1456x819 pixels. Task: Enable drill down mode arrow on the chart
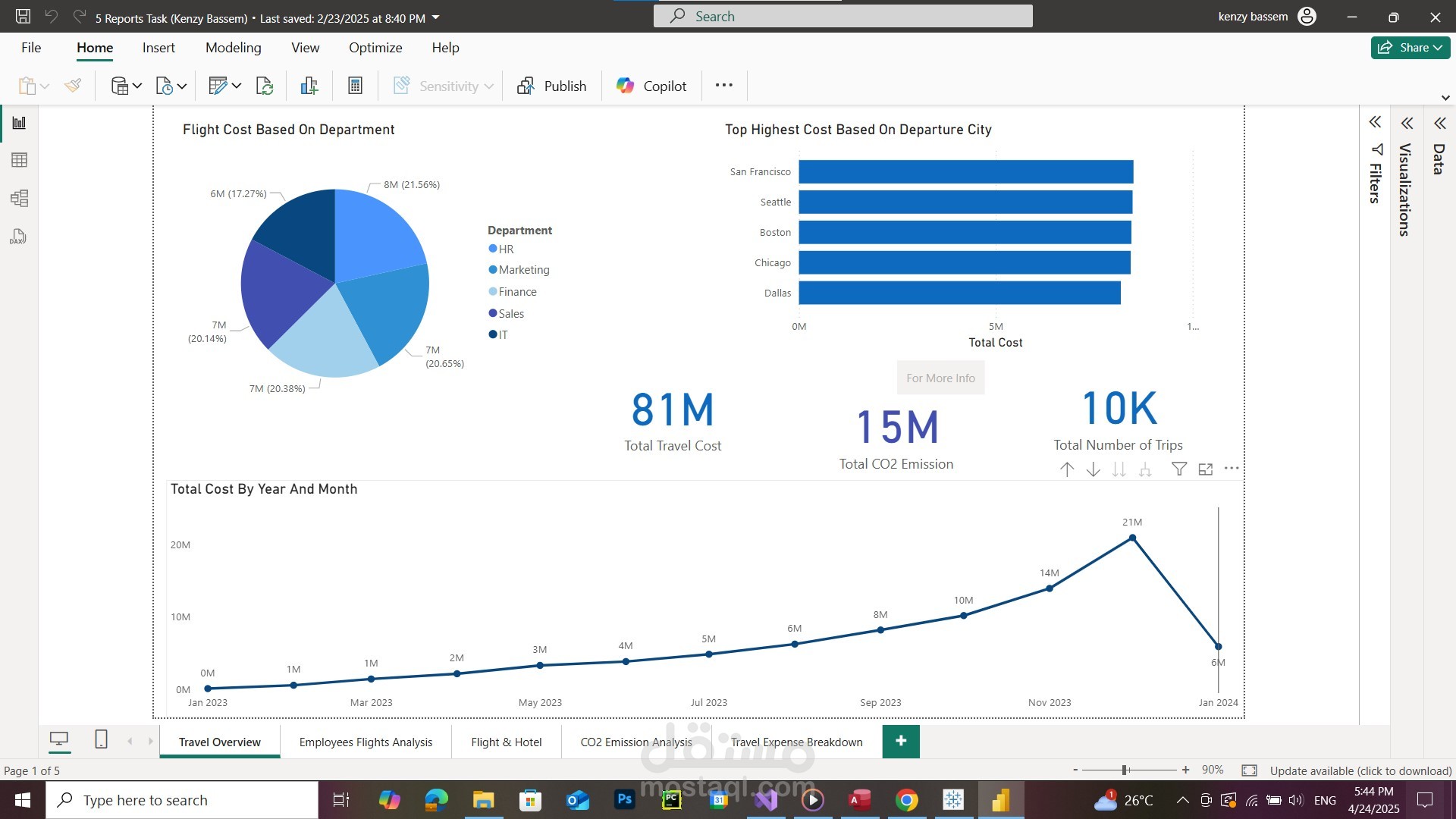click(x=1093, y=469)
